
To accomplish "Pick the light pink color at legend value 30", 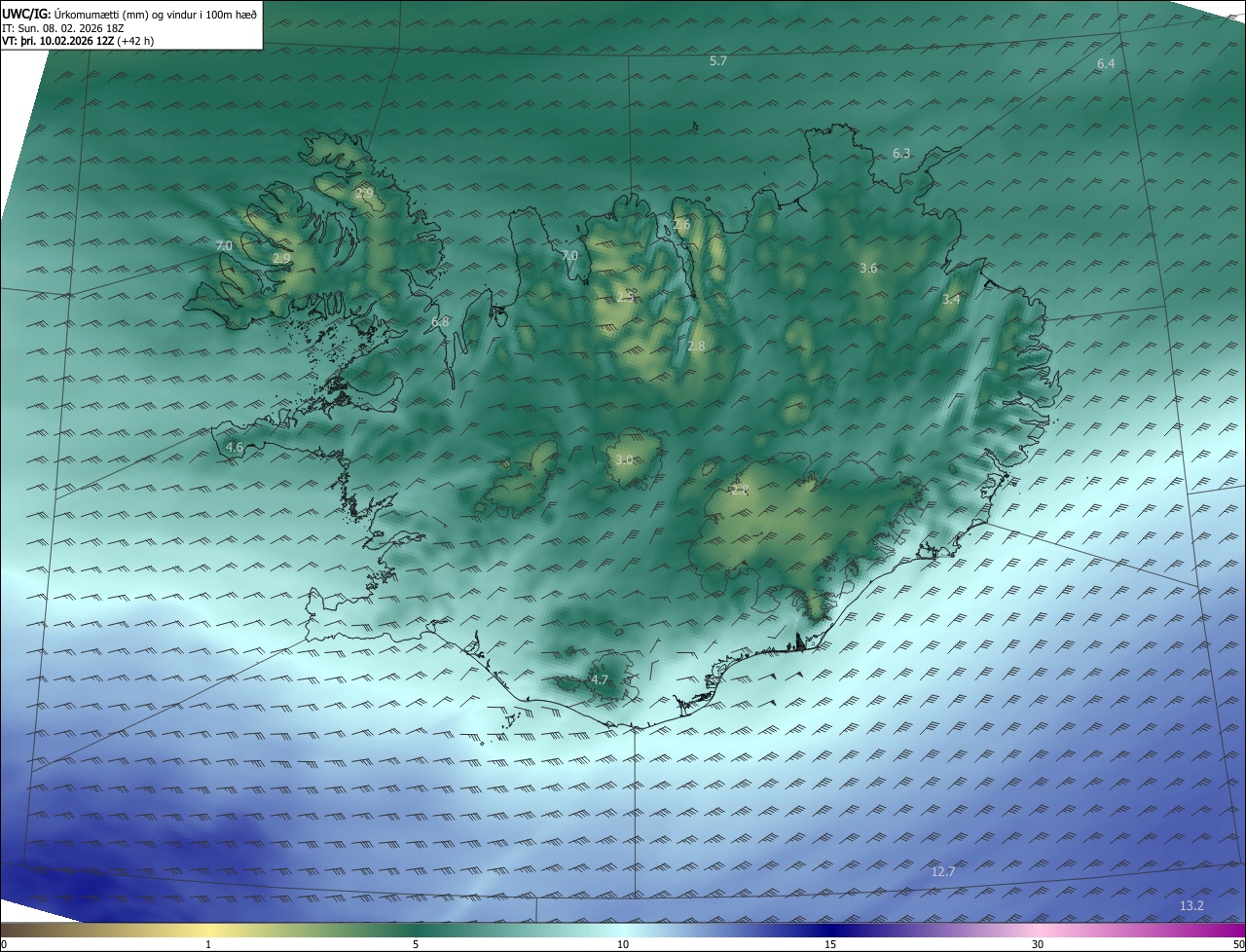I will (x=1038, y=930).
